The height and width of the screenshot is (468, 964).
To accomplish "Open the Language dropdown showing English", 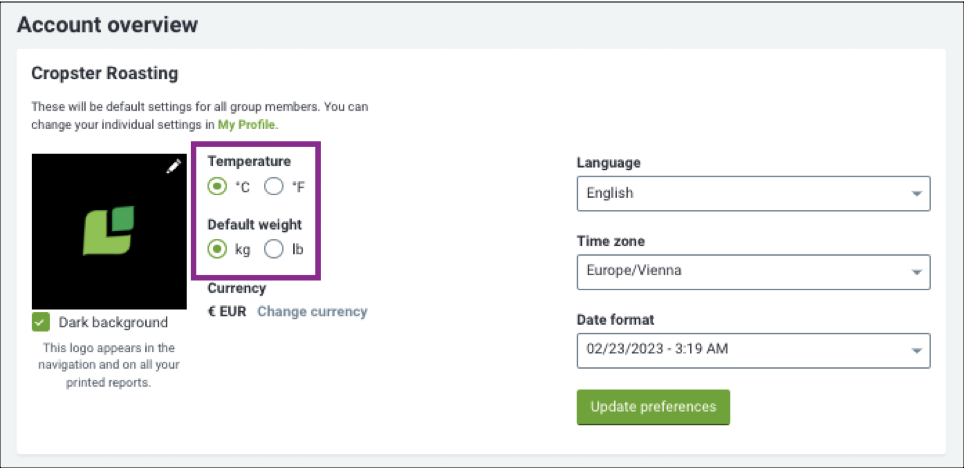I will pyautogui.click(x=753, y=193).
